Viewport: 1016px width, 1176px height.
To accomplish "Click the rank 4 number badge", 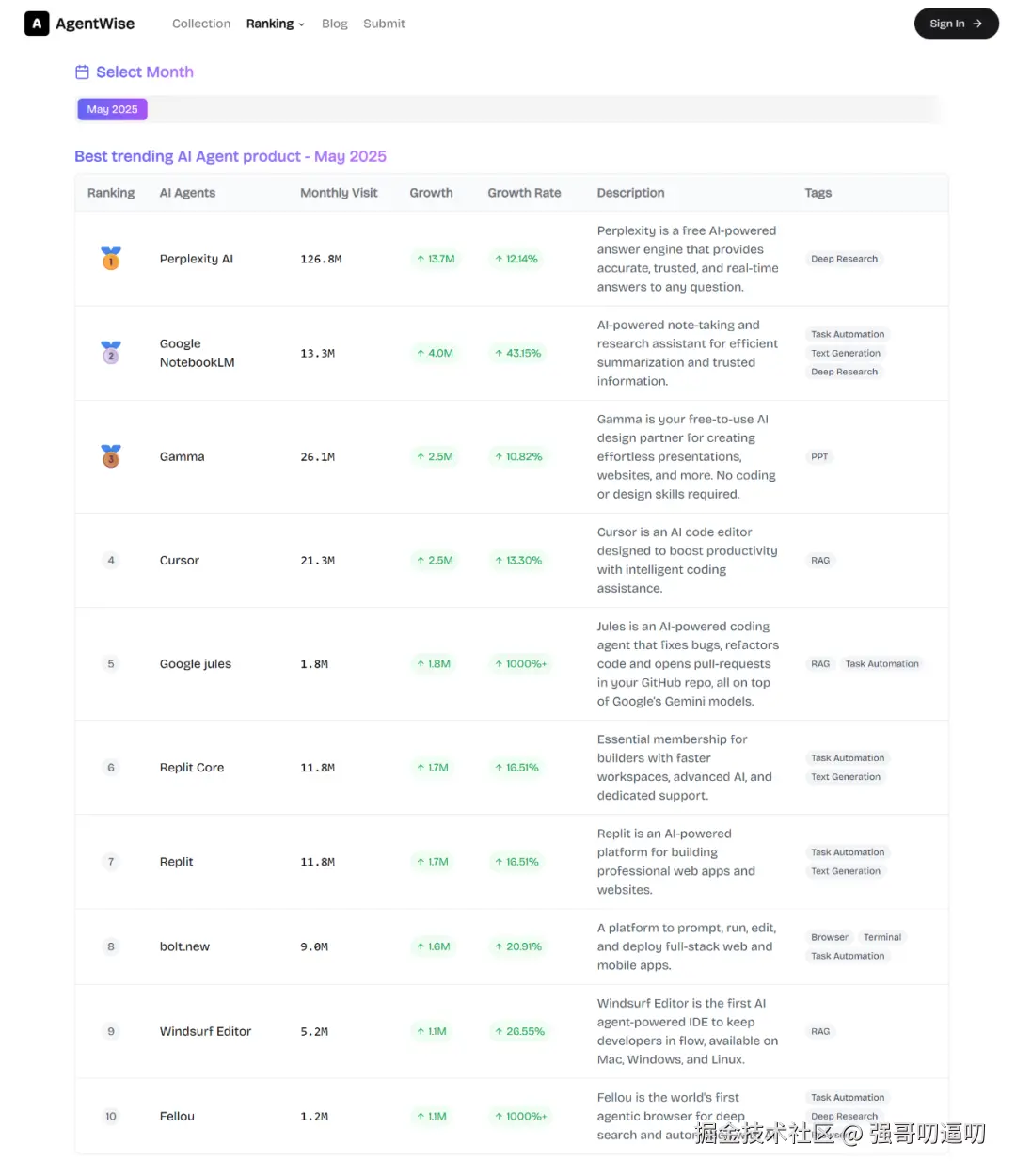I will coord(111,561).
